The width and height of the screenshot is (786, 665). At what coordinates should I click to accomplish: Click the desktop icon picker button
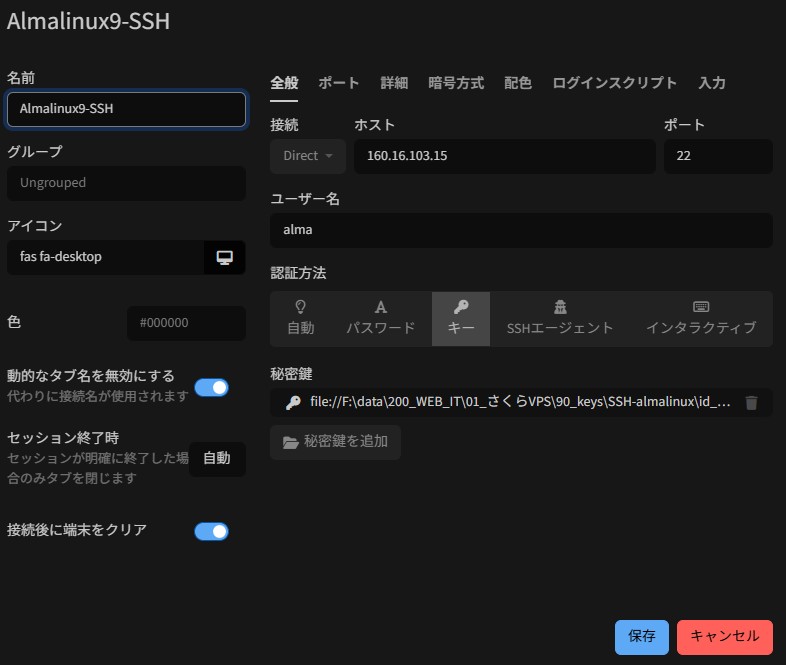coord(225,257)
